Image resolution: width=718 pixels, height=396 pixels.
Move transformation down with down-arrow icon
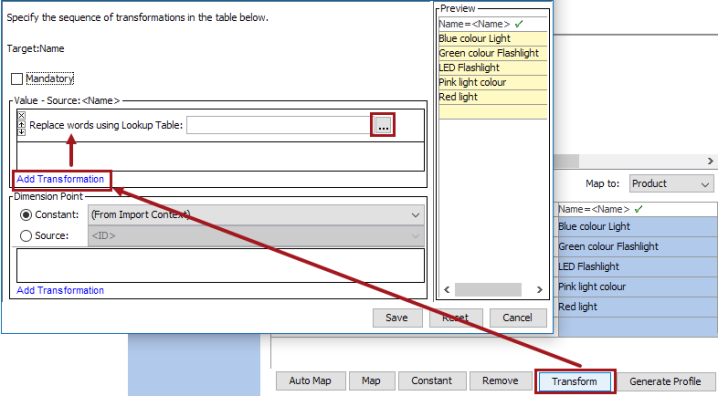(x=22, y=132)
